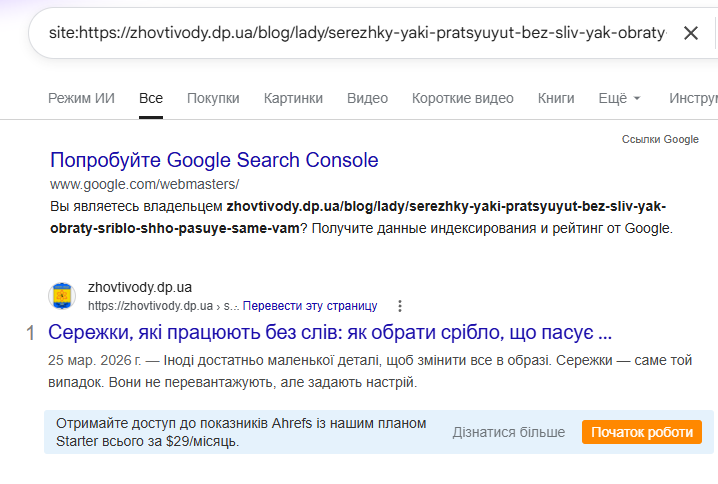Click the Вы являетесь владельцем description text
Screen dimensions: 718x484
pyautogui.click(x=361, y=217)
